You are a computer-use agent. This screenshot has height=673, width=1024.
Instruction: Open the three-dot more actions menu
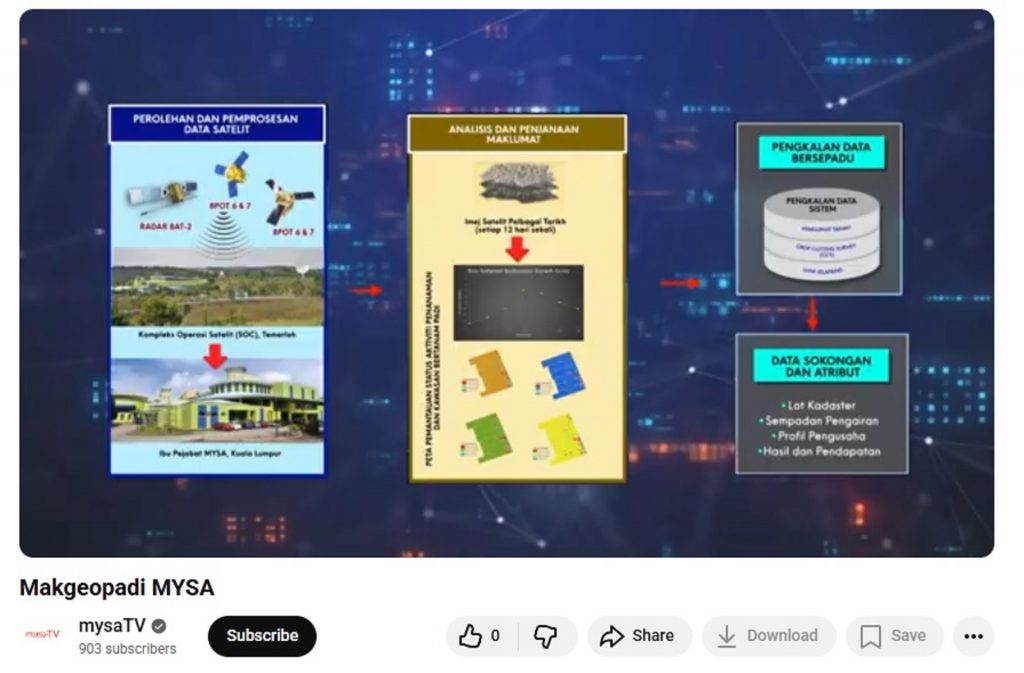tap(973, 636)
